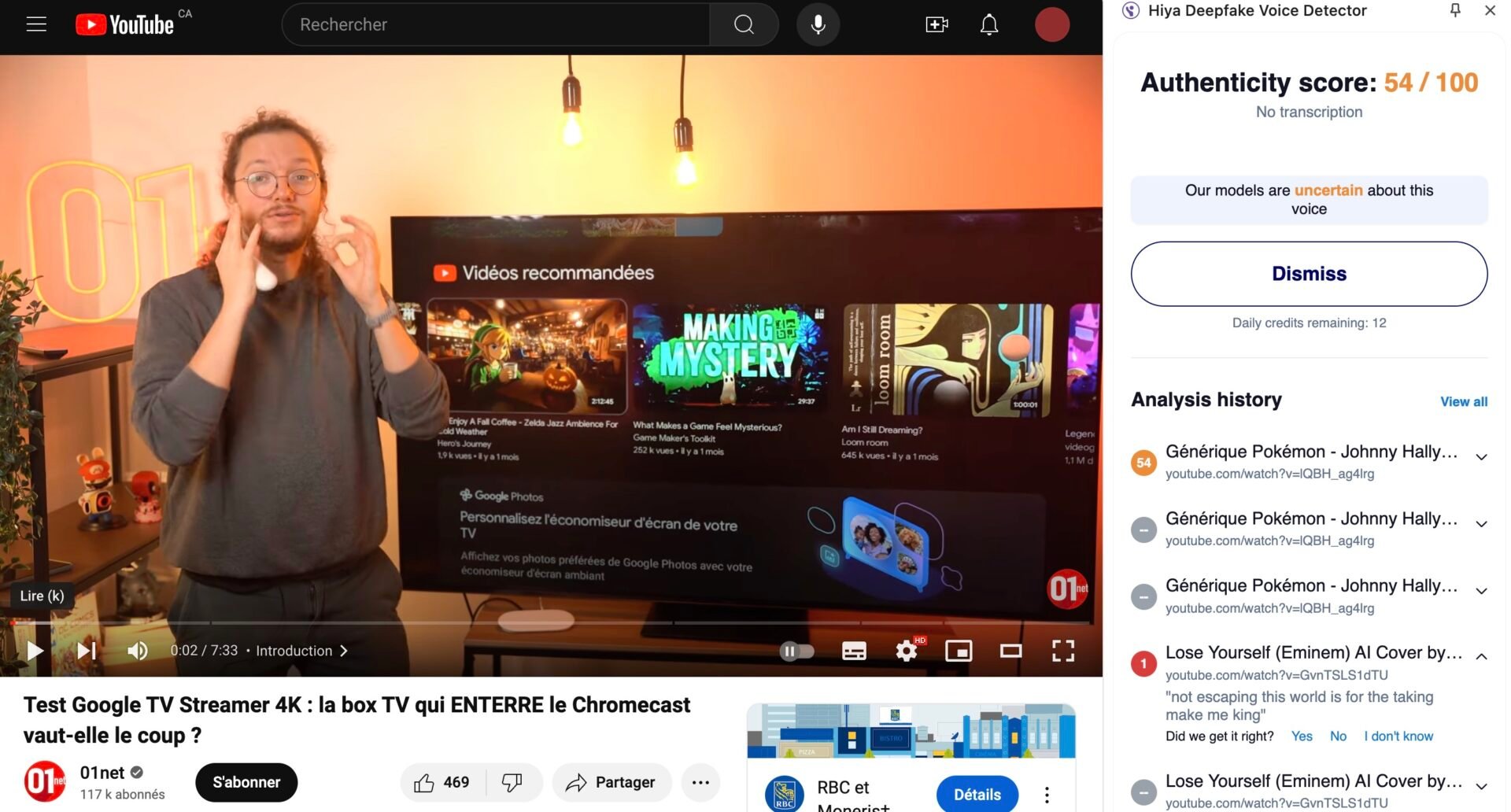Open the YouTube hamburger guide menu

coord(36,24)
